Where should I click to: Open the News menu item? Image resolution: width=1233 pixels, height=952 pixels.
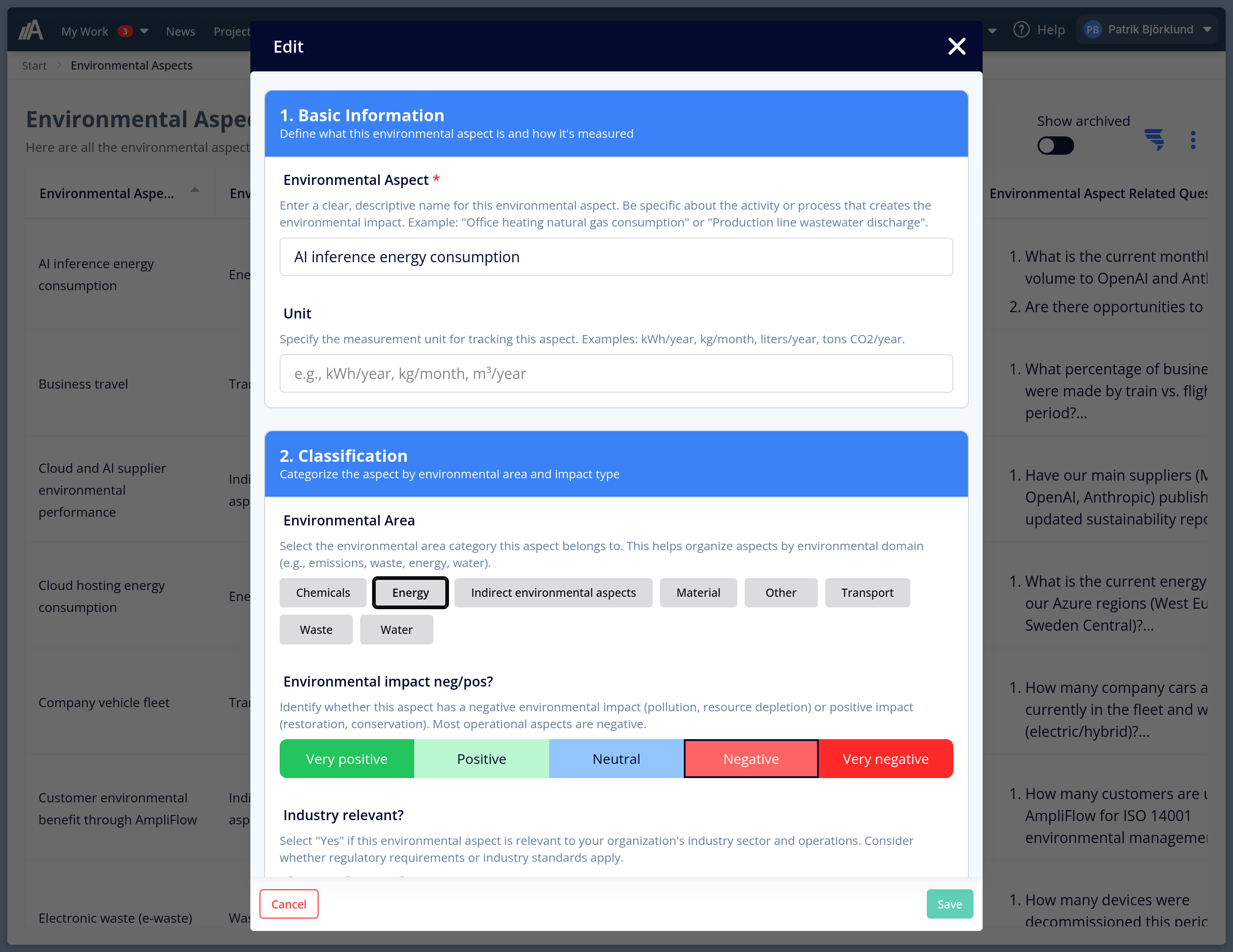pyautogui.click(x=180, y=32)
